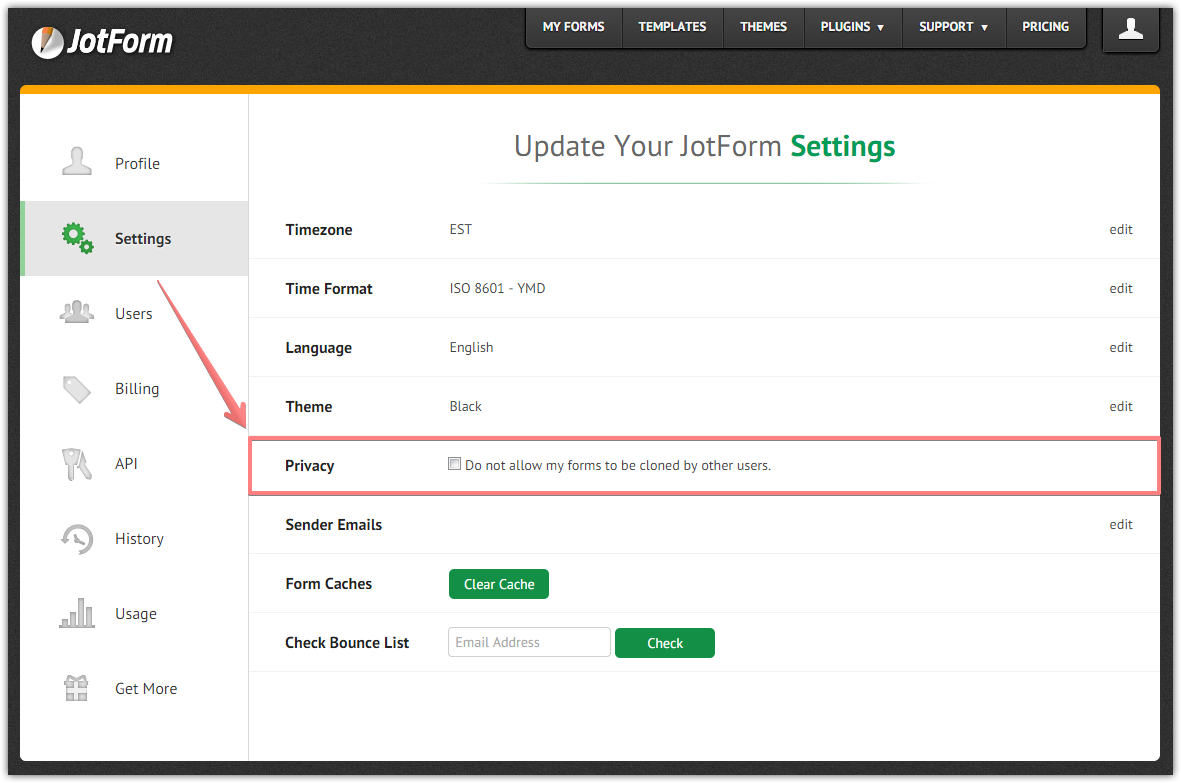Click the Profile silhouette icon in sidebar

tap(77, 163)
